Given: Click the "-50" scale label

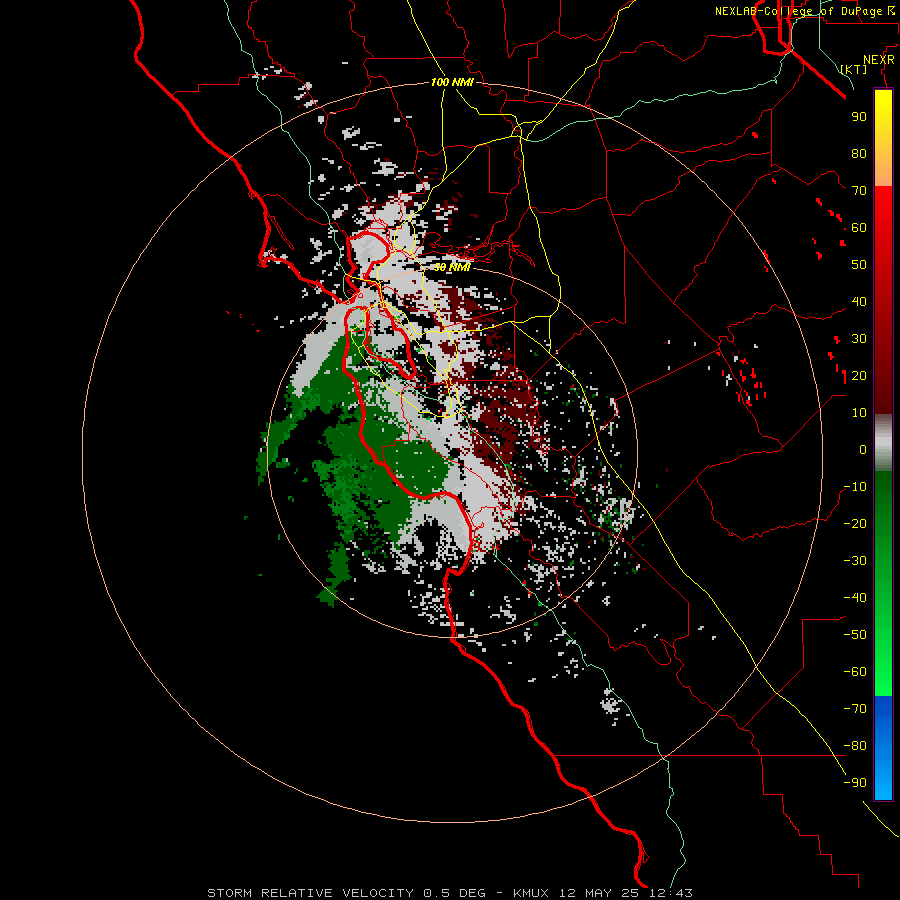Looking at the screenshot, I should (855, 635).
